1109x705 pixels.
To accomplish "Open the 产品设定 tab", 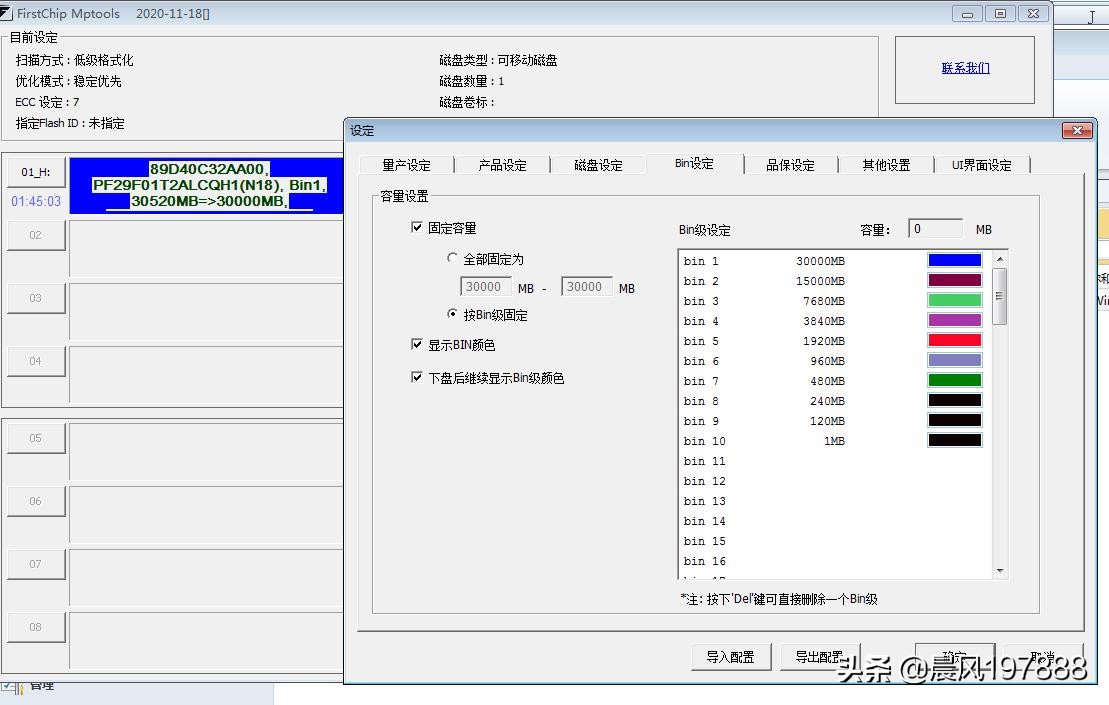I will coord(502,165).
